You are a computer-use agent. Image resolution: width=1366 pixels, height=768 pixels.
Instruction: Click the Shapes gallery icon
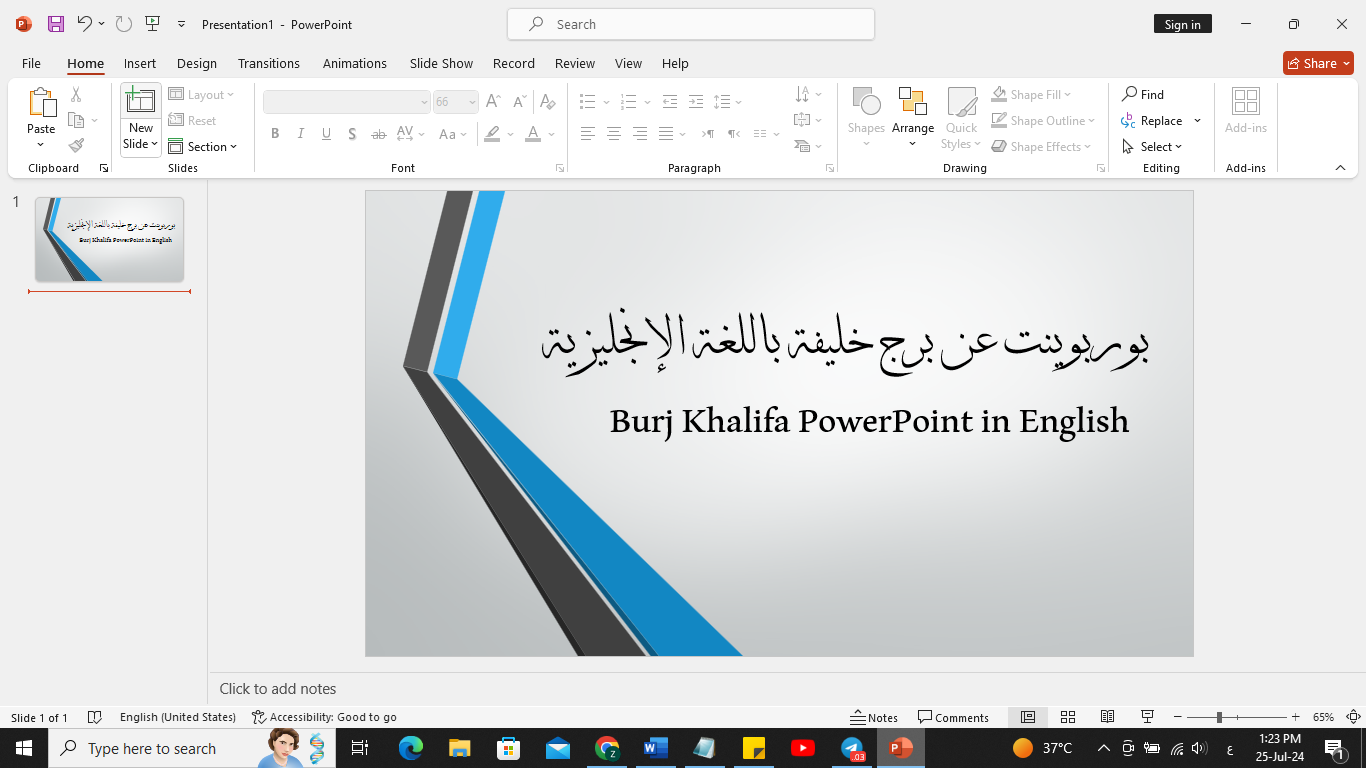coord(866,102)
